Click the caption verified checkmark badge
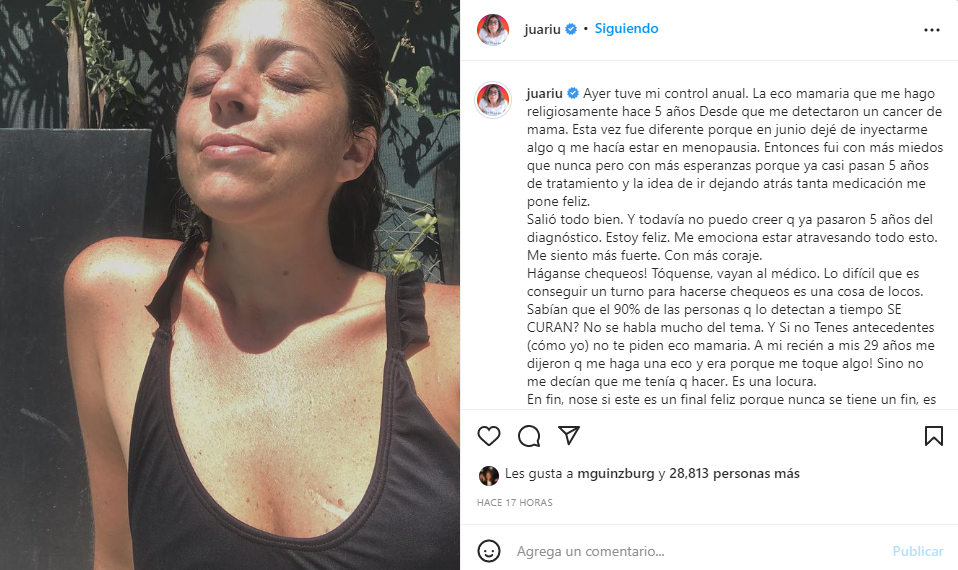This screenshot has height=570, width=958. 573,93
